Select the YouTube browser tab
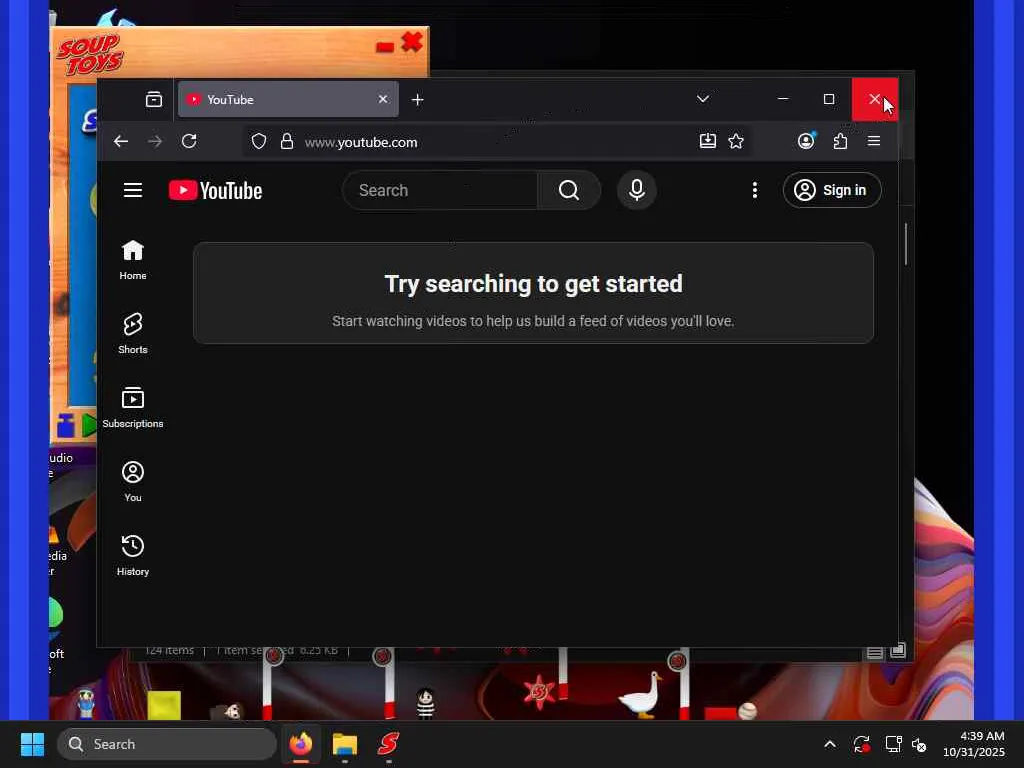Viewport: 1024px width, 768px height. pos(288,99)
